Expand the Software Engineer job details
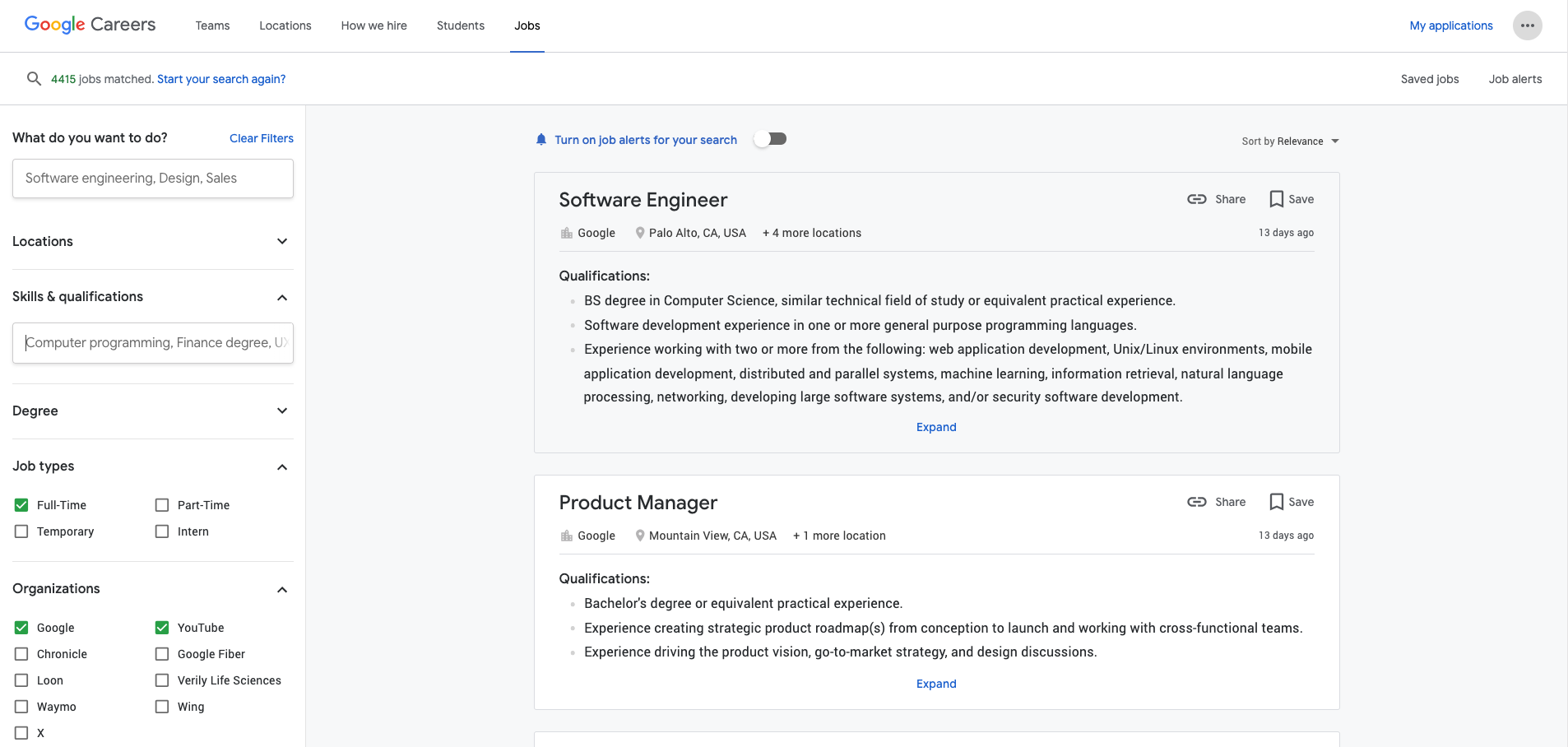The height and width of the screenshot is (747, 1568). (936, 427)
